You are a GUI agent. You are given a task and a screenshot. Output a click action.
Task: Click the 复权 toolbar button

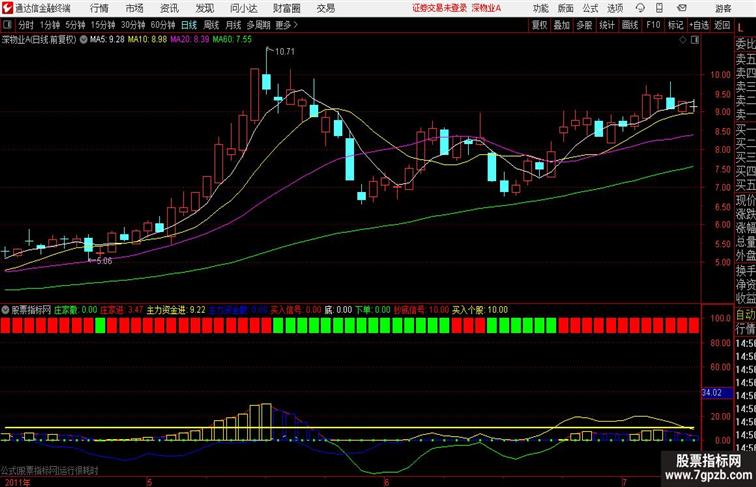540,25
